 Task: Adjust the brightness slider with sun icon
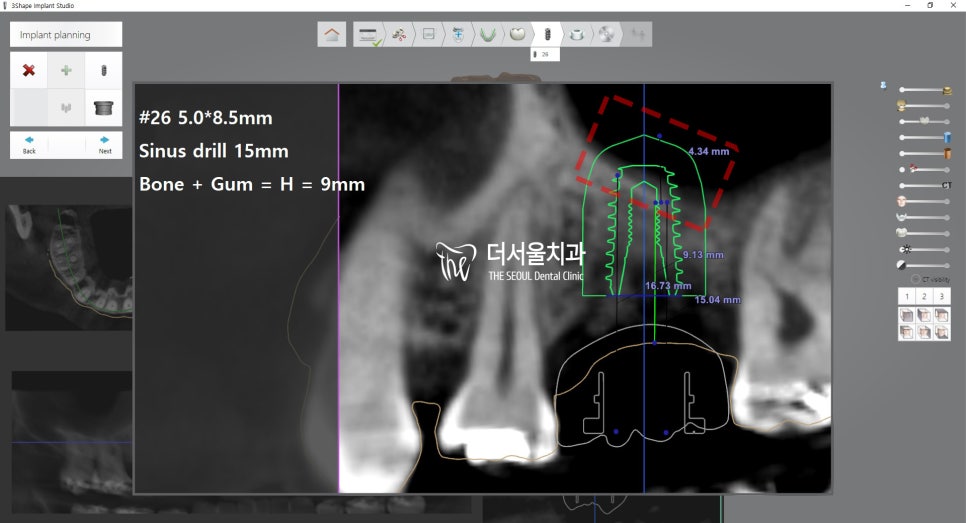925,248
